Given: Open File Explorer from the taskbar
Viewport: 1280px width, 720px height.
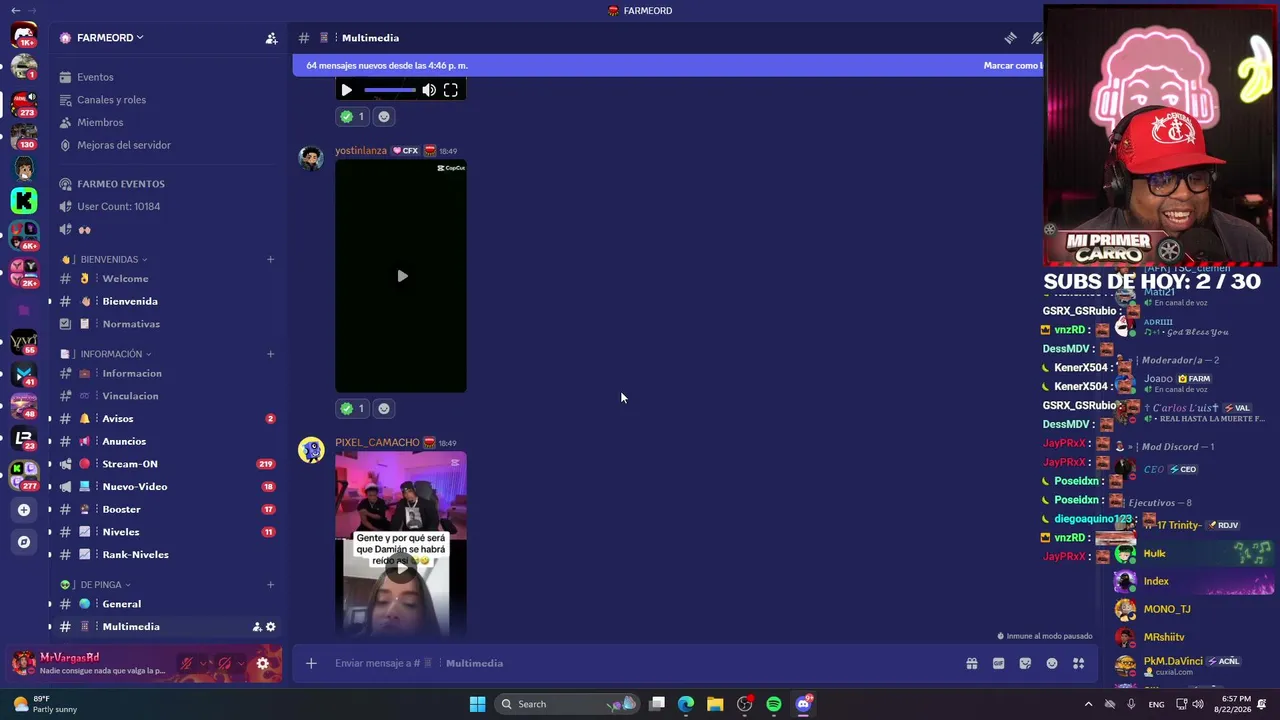Looking at the screenshot, I should tap(715, 704).
